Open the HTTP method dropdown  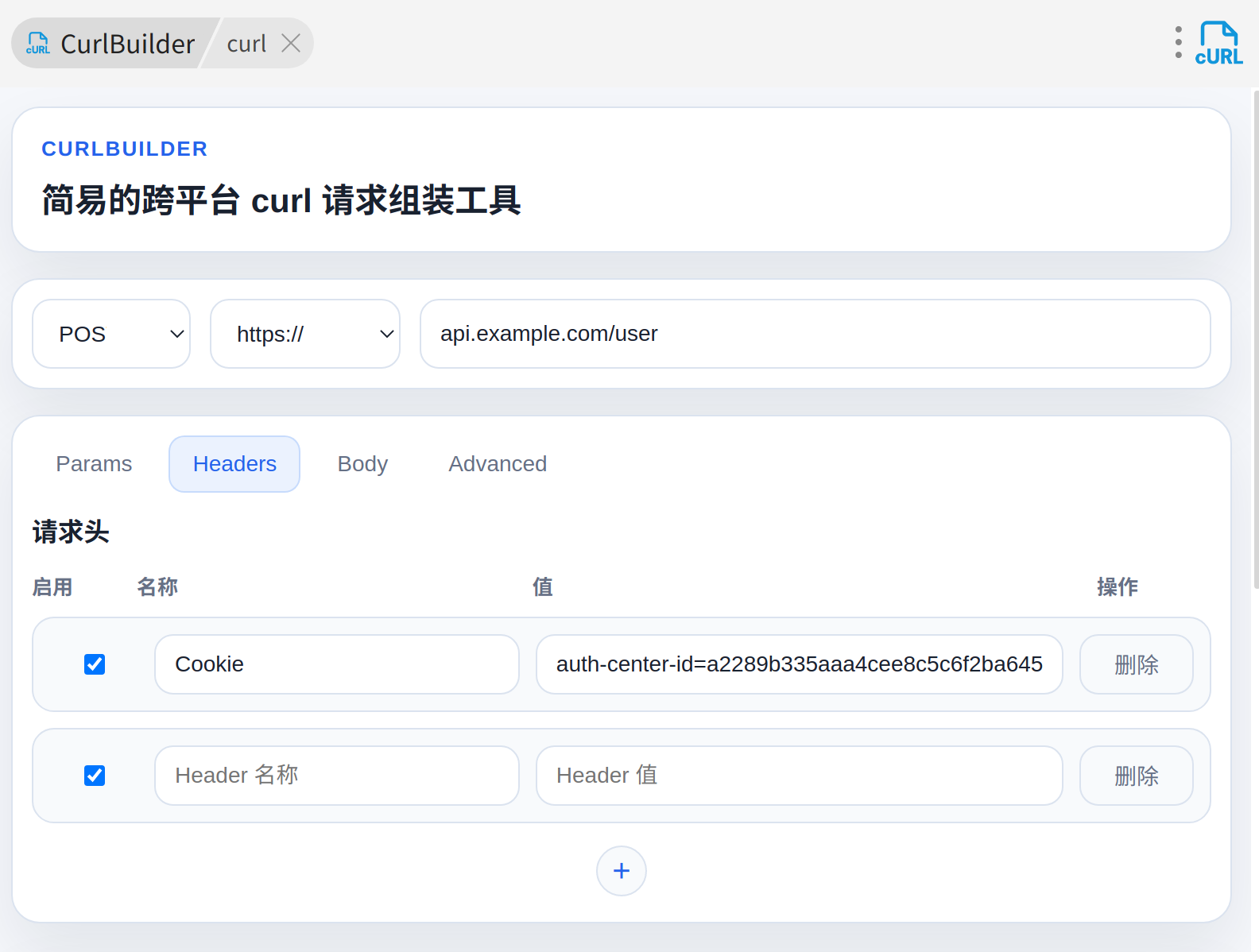pos(111,334)
